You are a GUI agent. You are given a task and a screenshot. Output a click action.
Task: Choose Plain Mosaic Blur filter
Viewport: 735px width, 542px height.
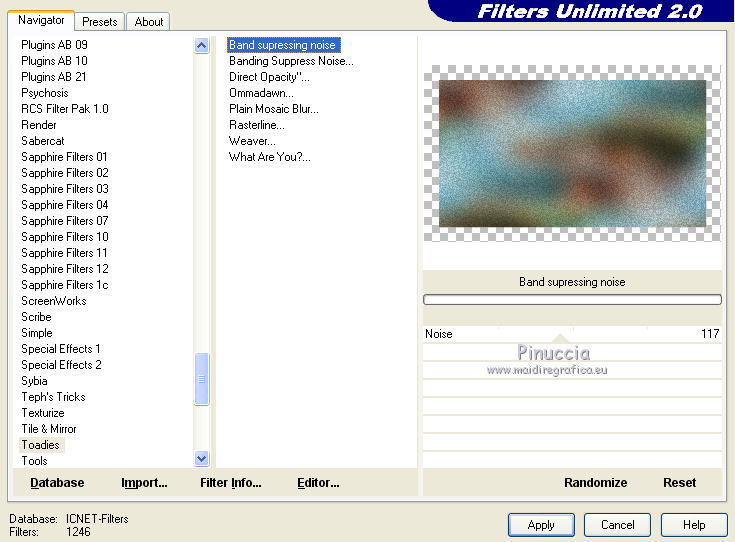tap(274, 109)
